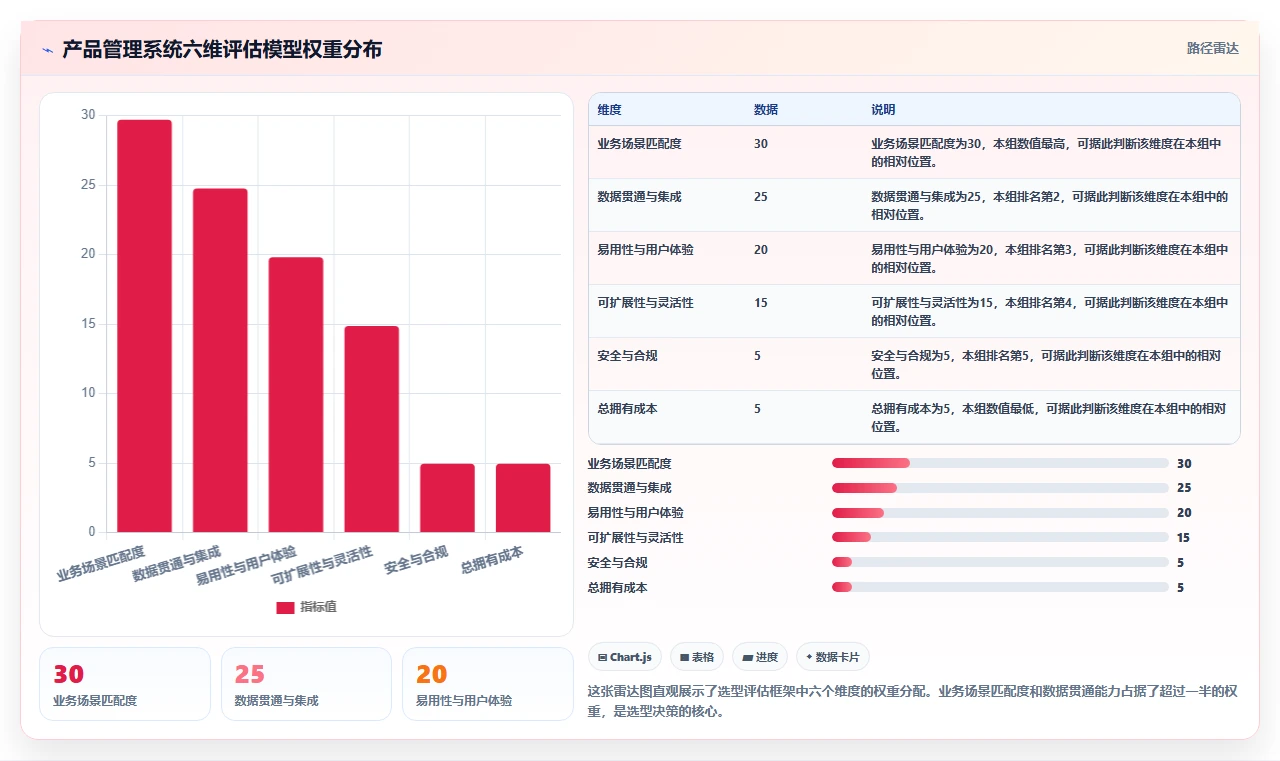This screenshot has height=761, width=1280.
Task: Click the progress bar for 安全与合规
Action: tap(1000, 563)
